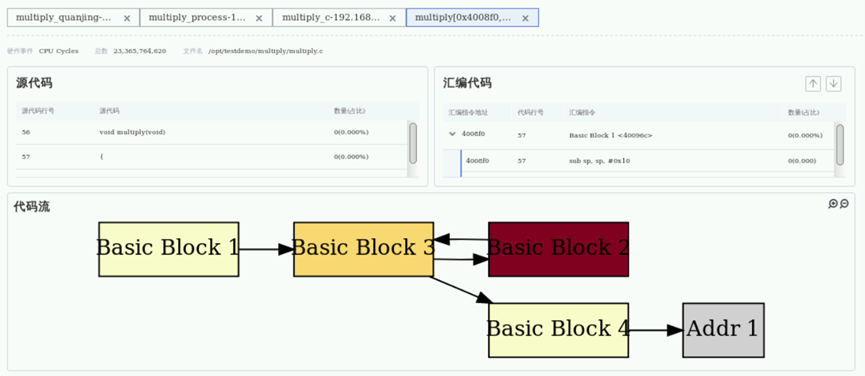Click the 汇编指令地址 column header
Viewport: 865px width, 376px height.
[469, 112]
